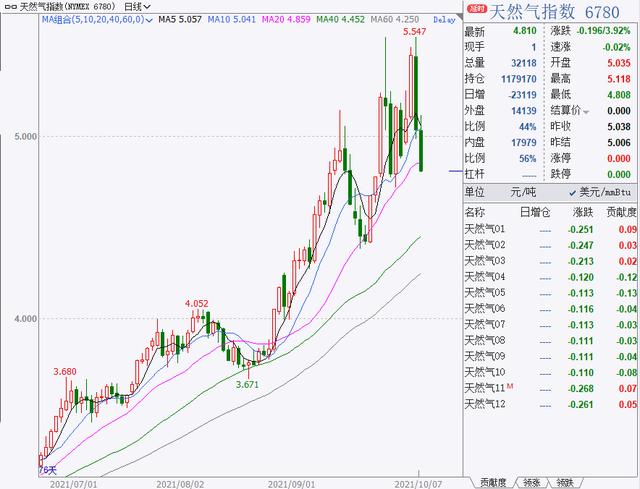Select the 天然气10 contract row
Image resolution: width=640 pixels, height=489 pixels.
coord(551,373)
